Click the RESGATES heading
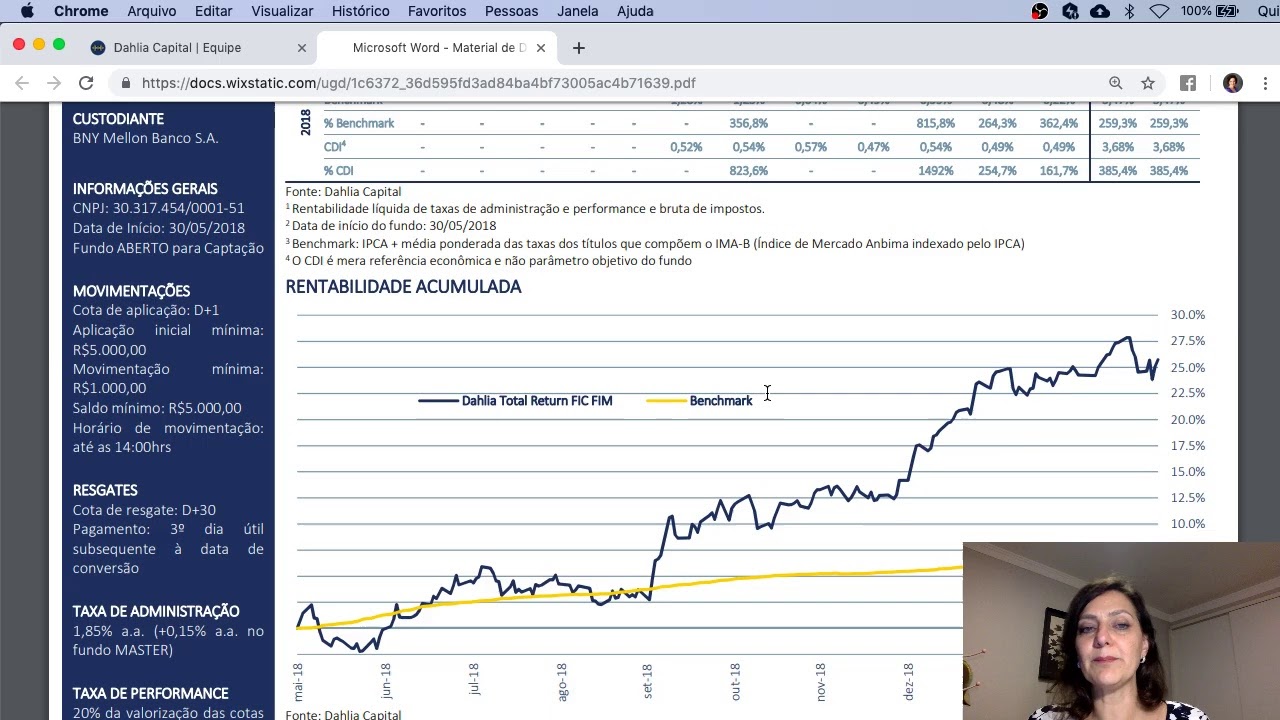 (x=105, y=490)
